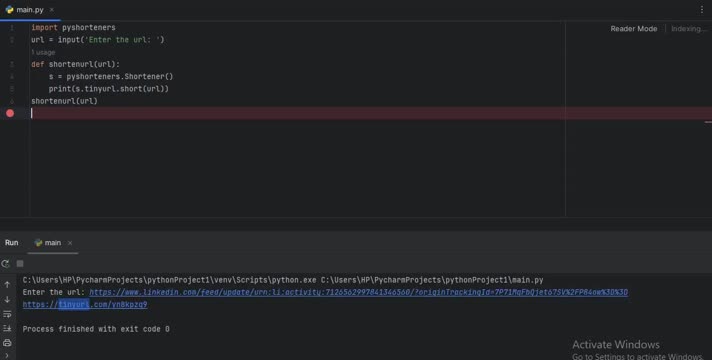Click the error stripe mark on editor scrollbar
Image resolution: width=712 pixels, height=360 pixels.
coord(708,122)
